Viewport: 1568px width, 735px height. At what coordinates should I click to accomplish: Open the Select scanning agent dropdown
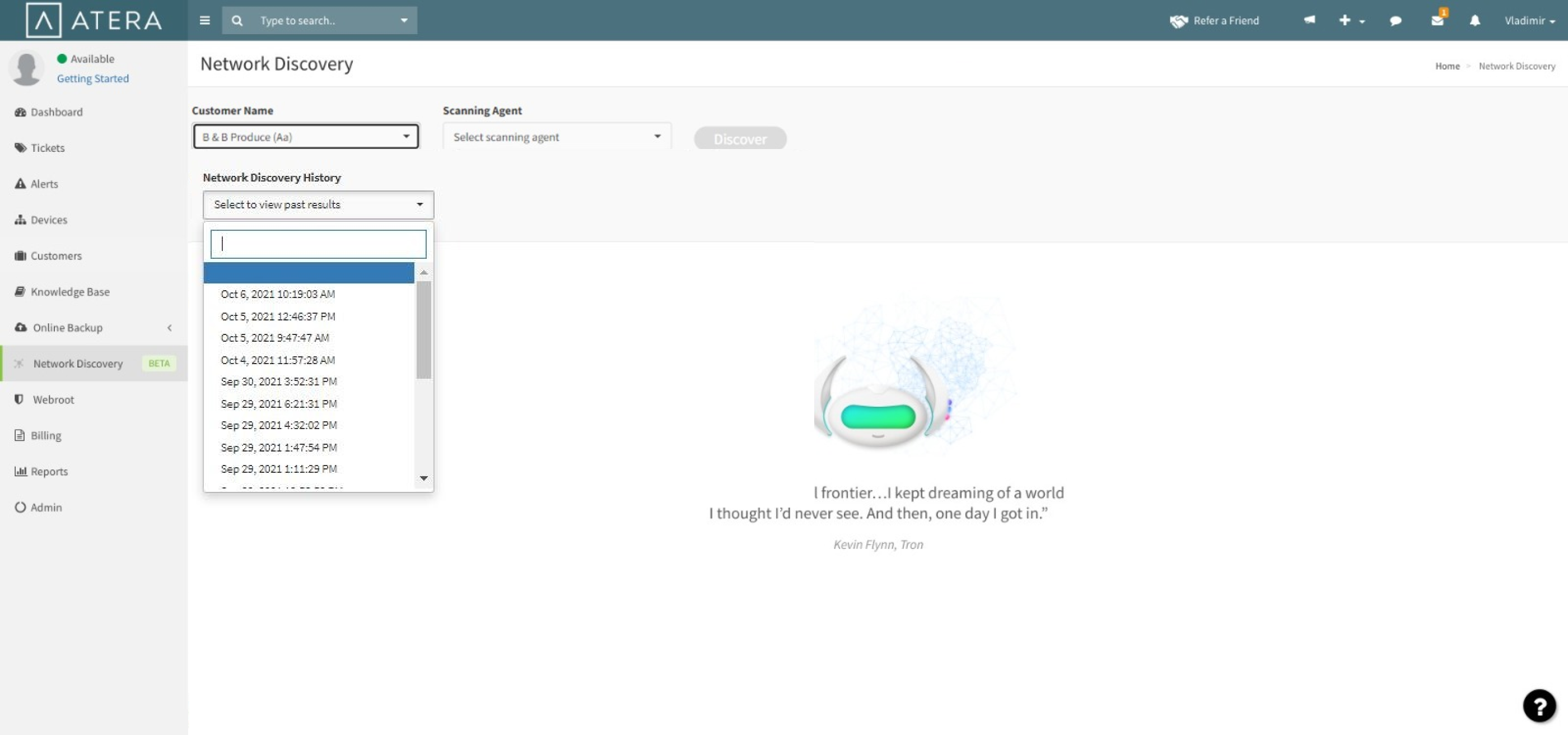tap(556, 136)
